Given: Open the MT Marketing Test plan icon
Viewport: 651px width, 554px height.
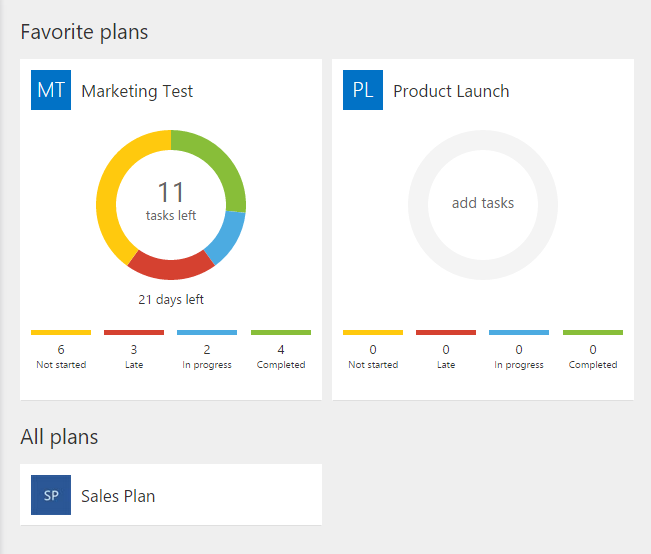Looking at the screenshot, I should (51, 90).
